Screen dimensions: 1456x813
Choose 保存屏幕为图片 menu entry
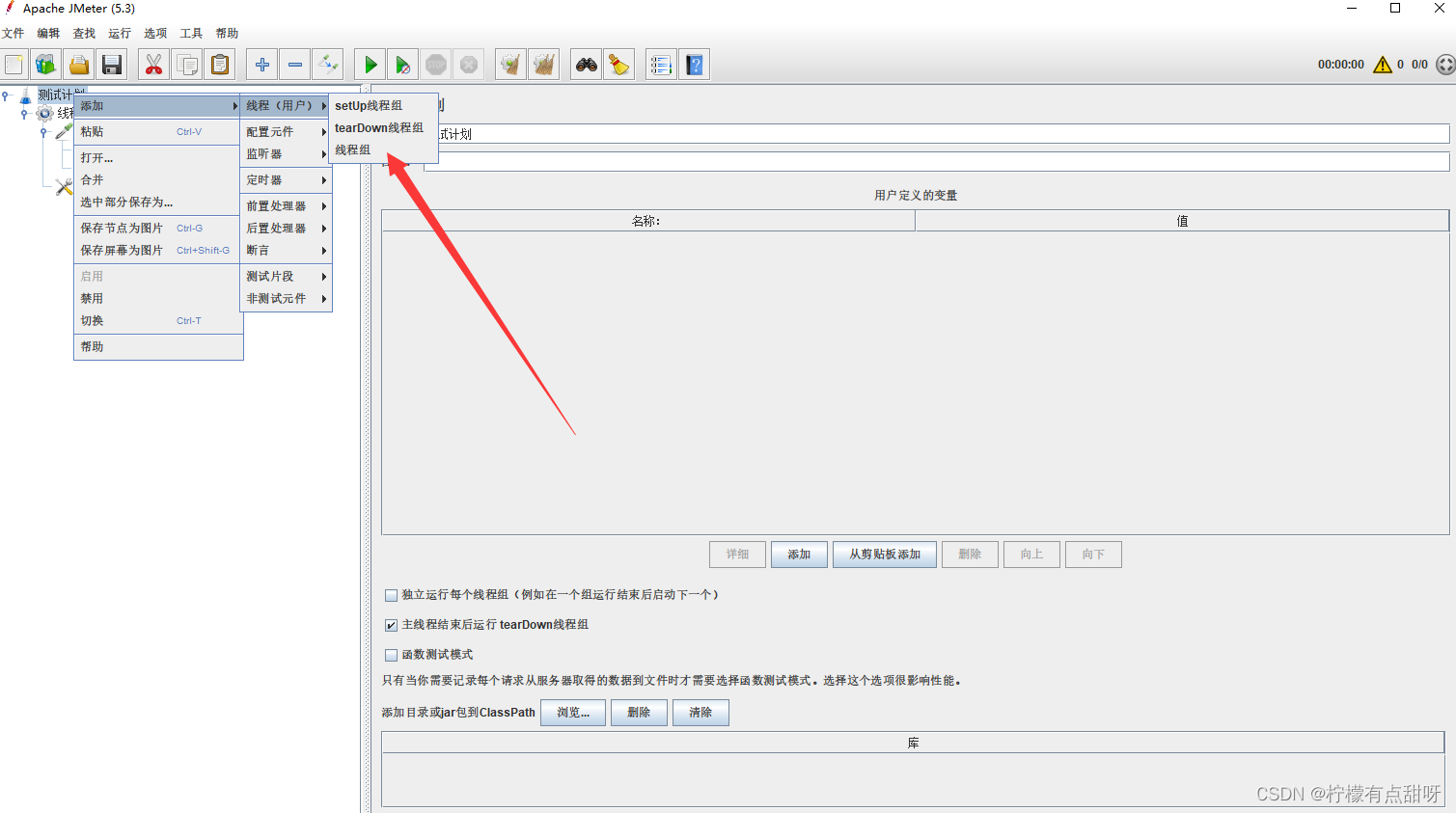pos(158,251)
